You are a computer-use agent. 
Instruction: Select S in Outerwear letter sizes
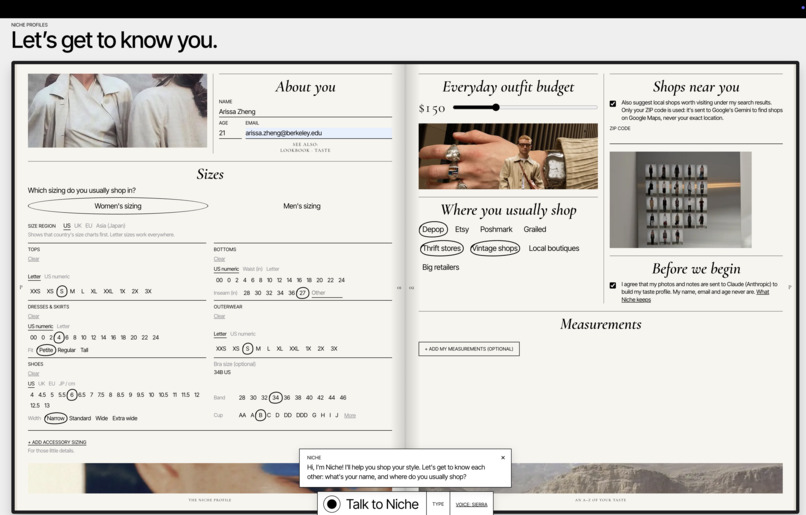coord(248,348)
